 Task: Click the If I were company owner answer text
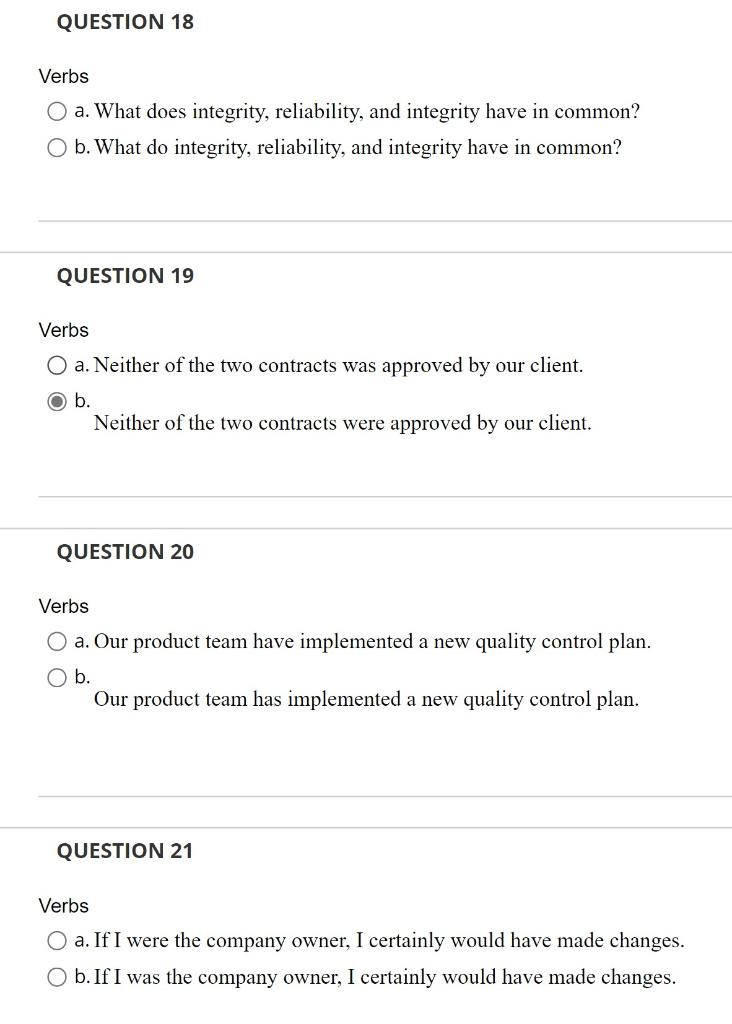(x=380, y=940)
